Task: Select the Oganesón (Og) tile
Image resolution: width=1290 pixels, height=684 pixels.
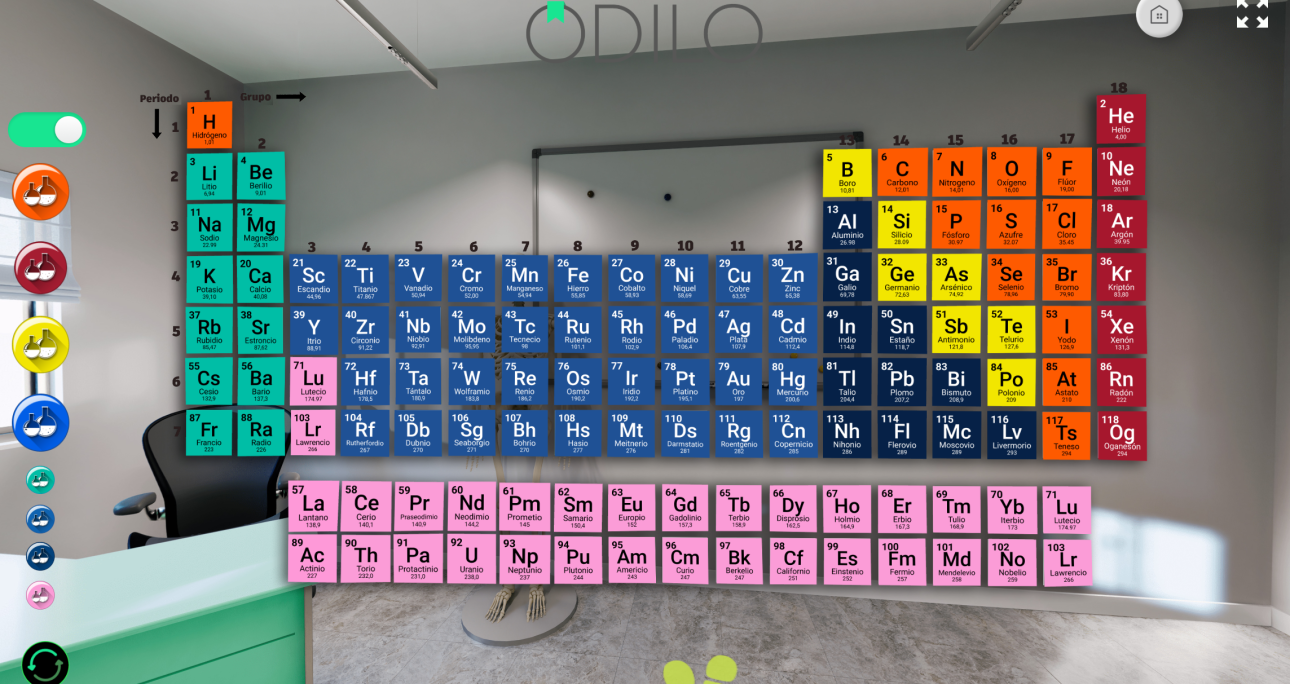Action: pos(1121,436)
